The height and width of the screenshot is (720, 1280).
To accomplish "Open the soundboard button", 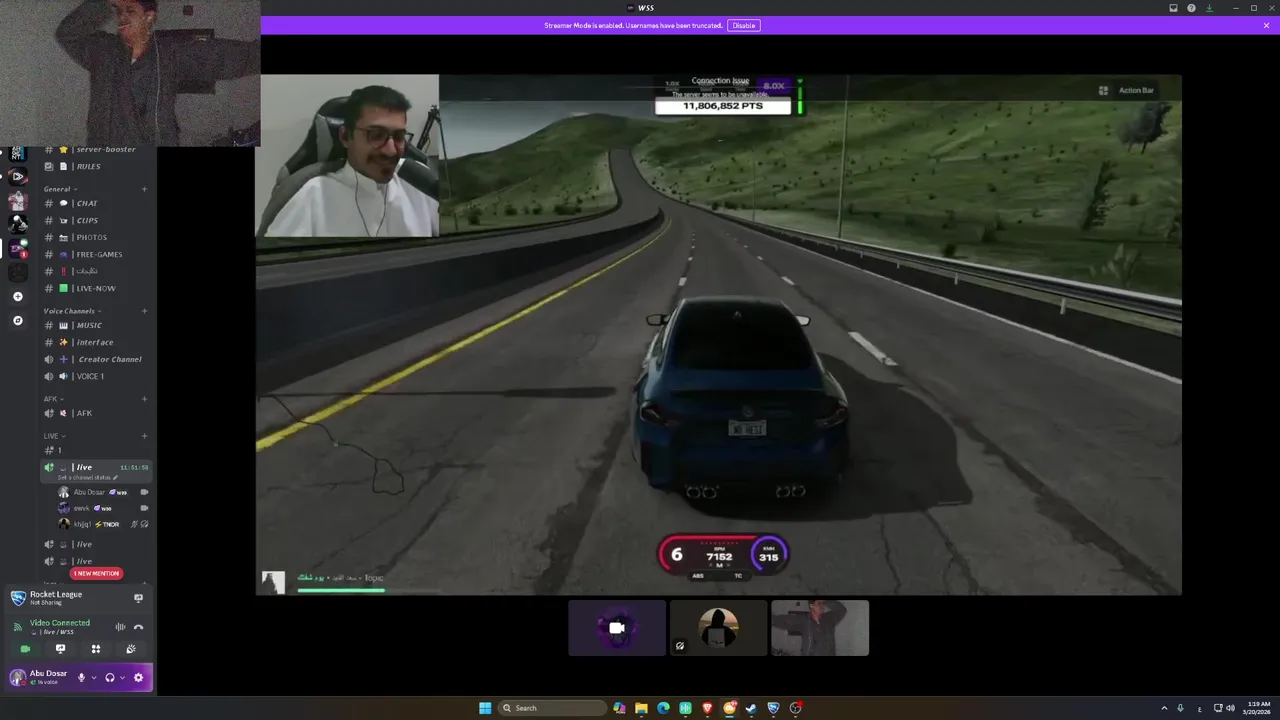I will pos(131,649).
